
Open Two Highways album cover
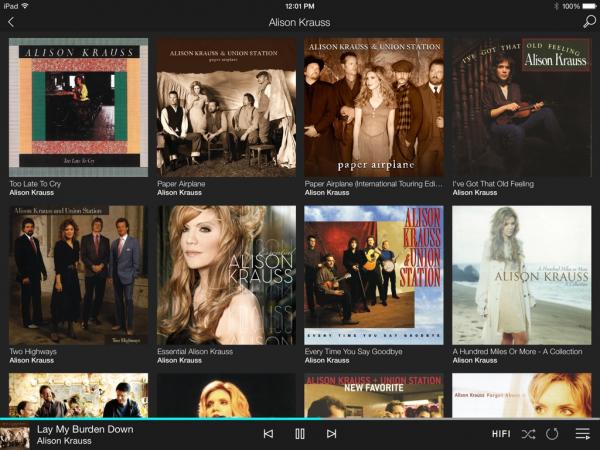78,275
